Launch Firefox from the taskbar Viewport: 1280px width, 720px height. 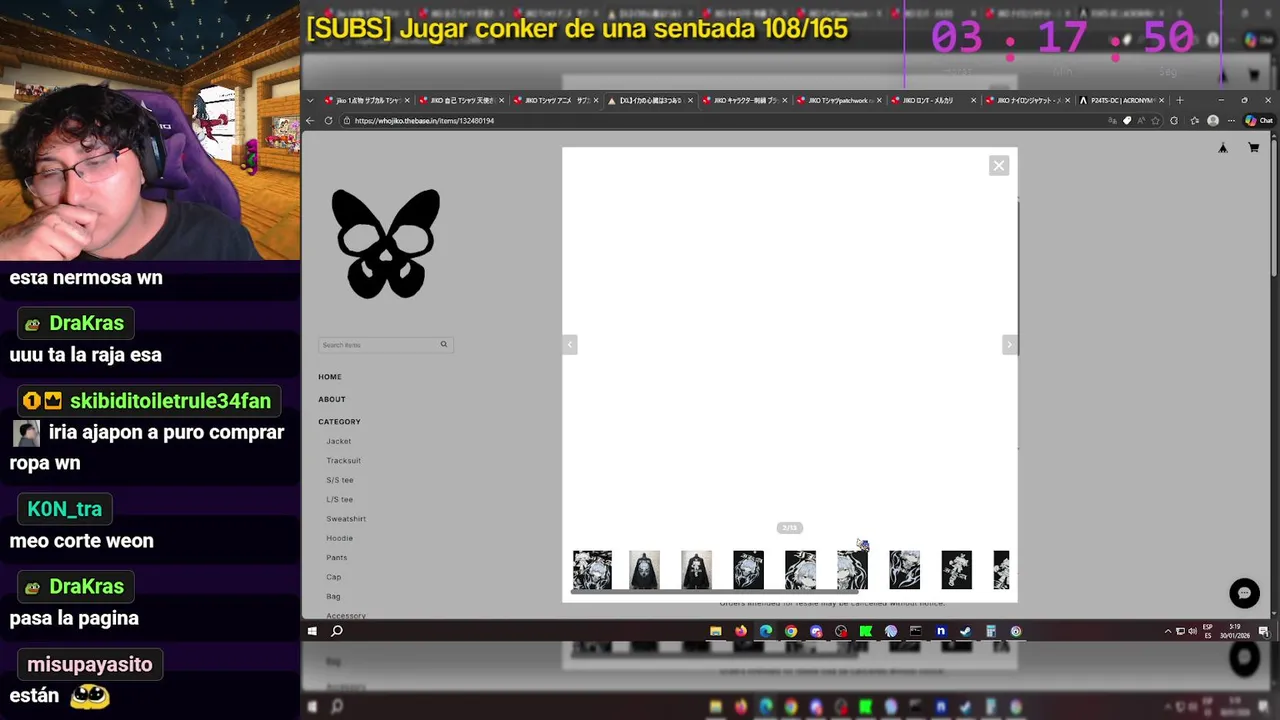coord(741,631)
